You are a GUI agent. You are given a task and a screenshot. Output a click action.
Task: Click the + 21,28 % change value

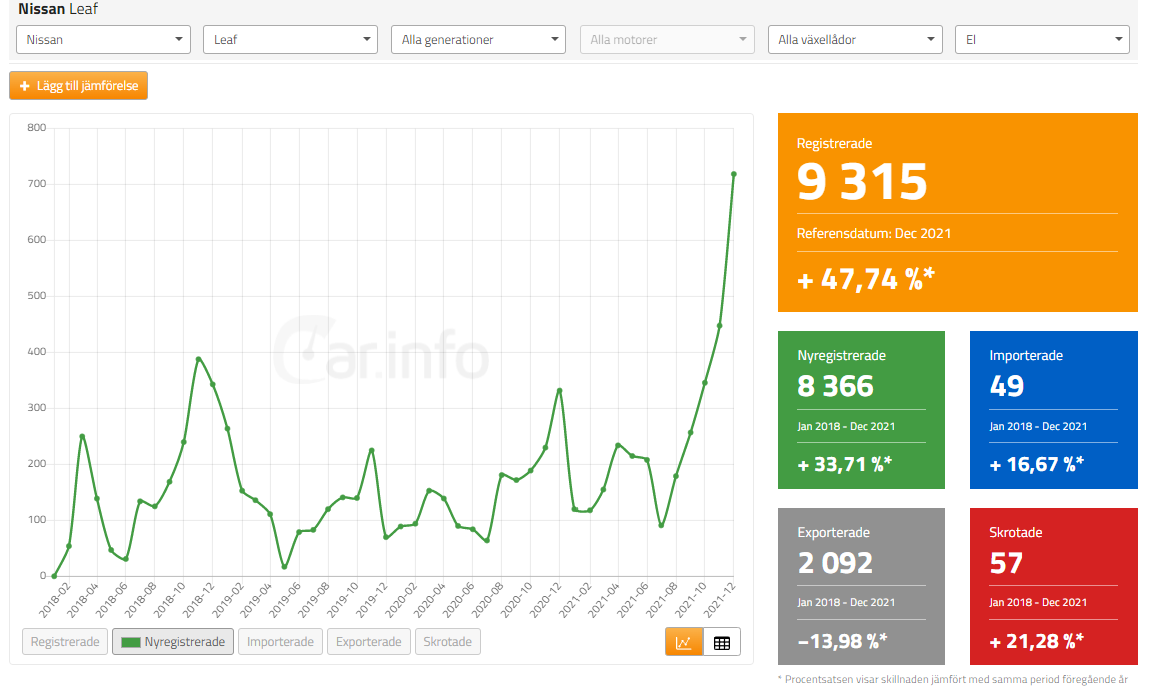pos(1036,641)
